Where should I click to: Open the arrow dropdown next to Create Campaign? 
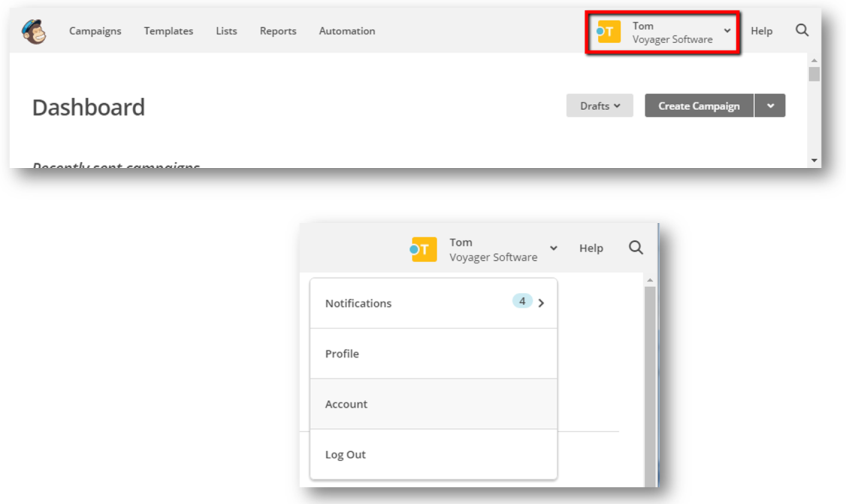pos(770,106)
